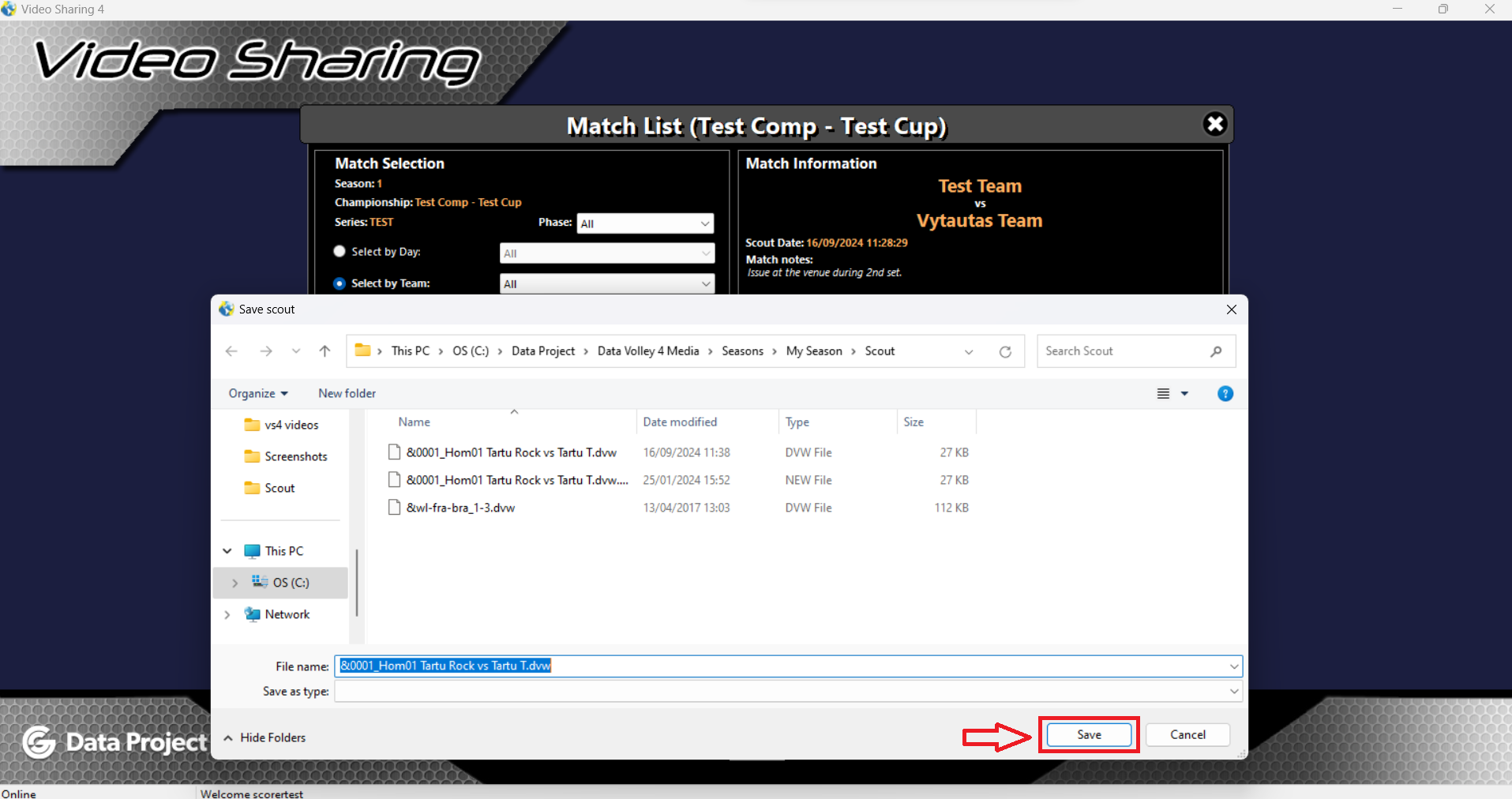Enable the Select by Day radio button
This screenshot has height=799, width=1512.
pos(340,251)
